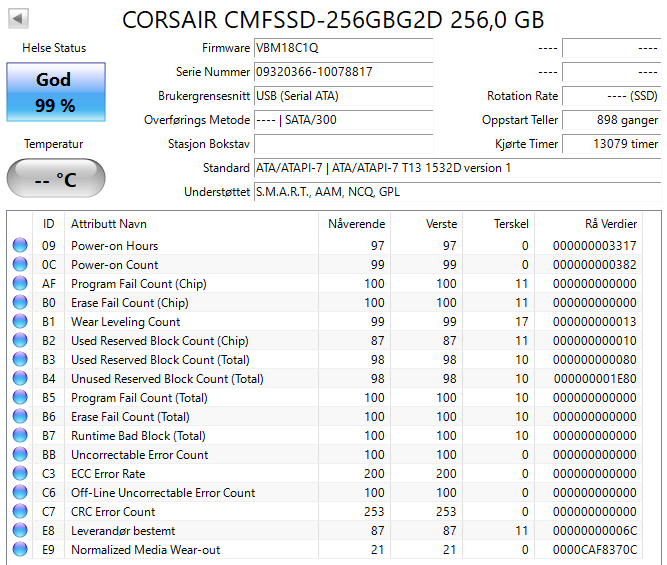The height and width of the screenshot is (565, 667).
Task: Click raw value 000000001E80
Action: click(595, 379)
